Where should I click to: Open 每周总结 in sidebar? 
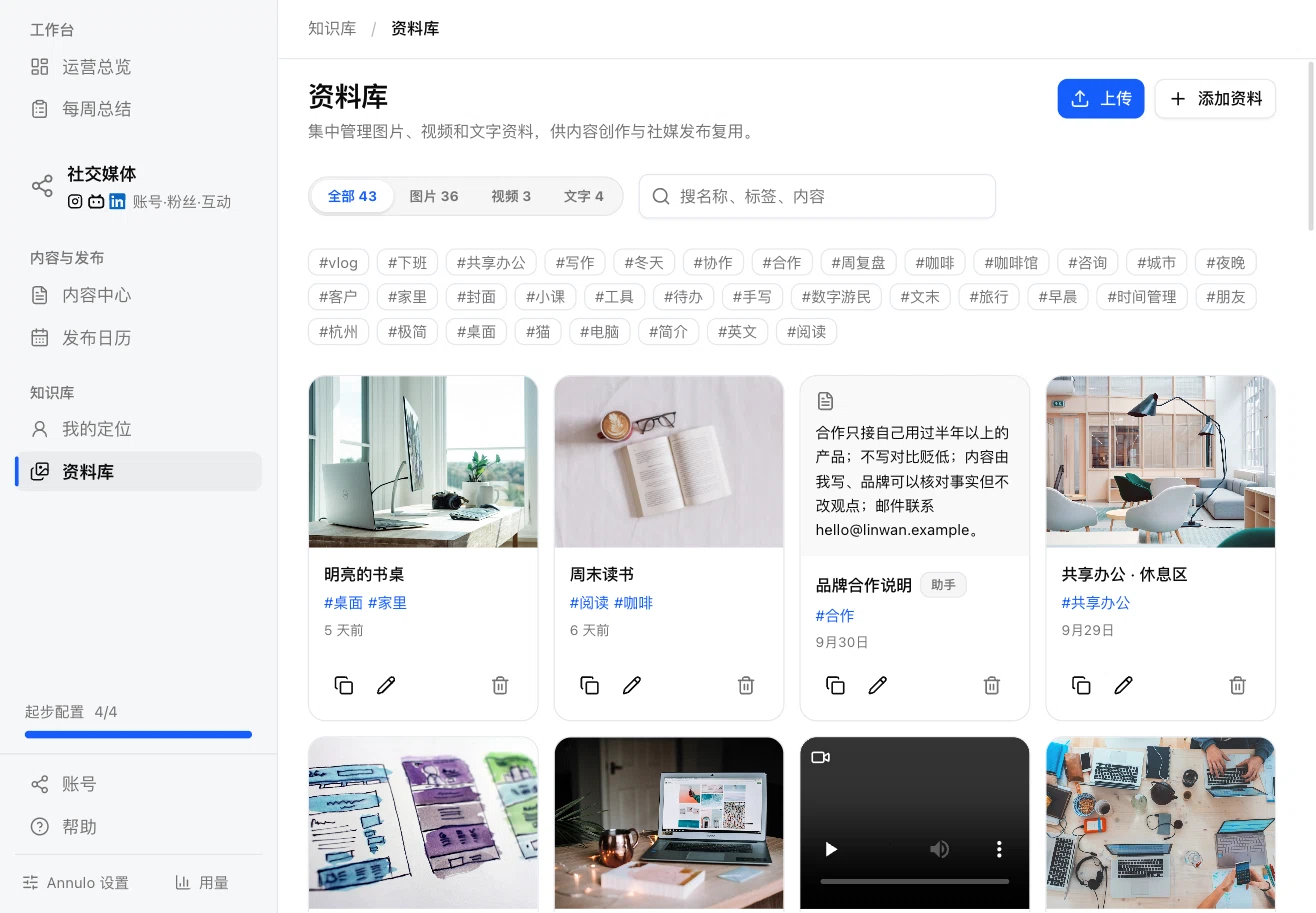click(x=138, y=109)
